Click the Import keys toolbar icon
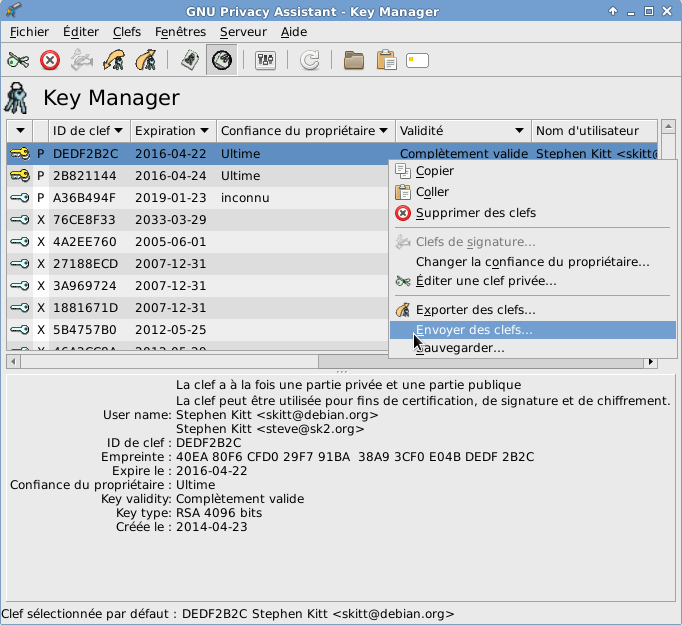 pos(114,61)
